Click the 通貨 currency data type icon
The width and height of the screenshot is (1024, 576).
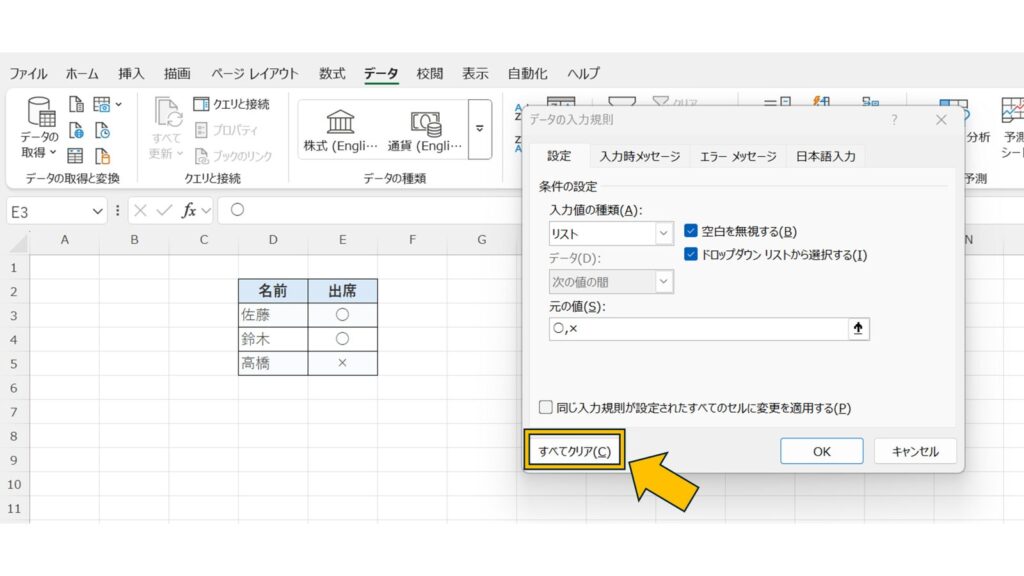(x=426, y=124)
